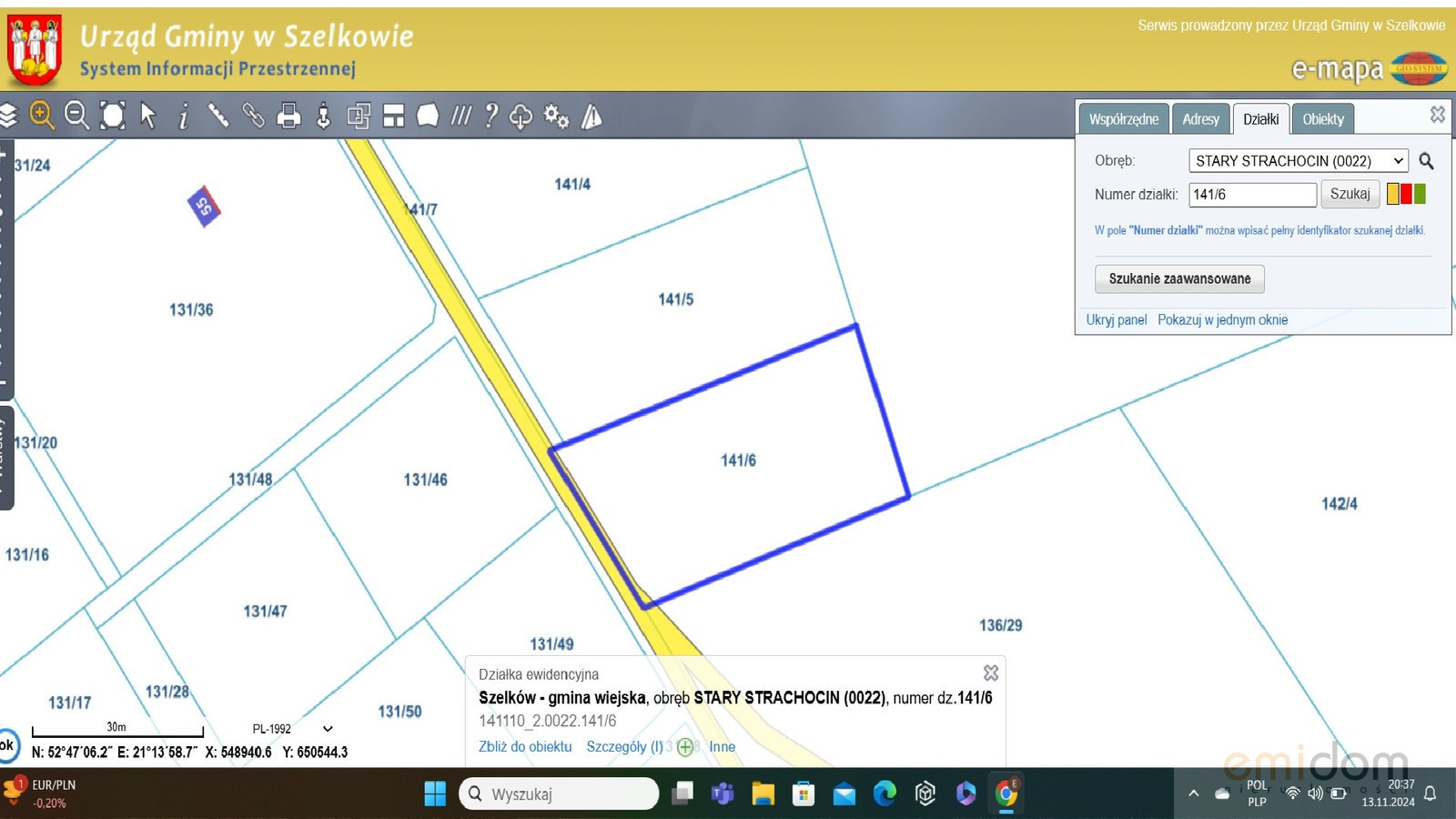1456x819 pixels.
Task: Click the triple-slash hatch lines tool
Action: pyautogui.click(x=461, y=116)
